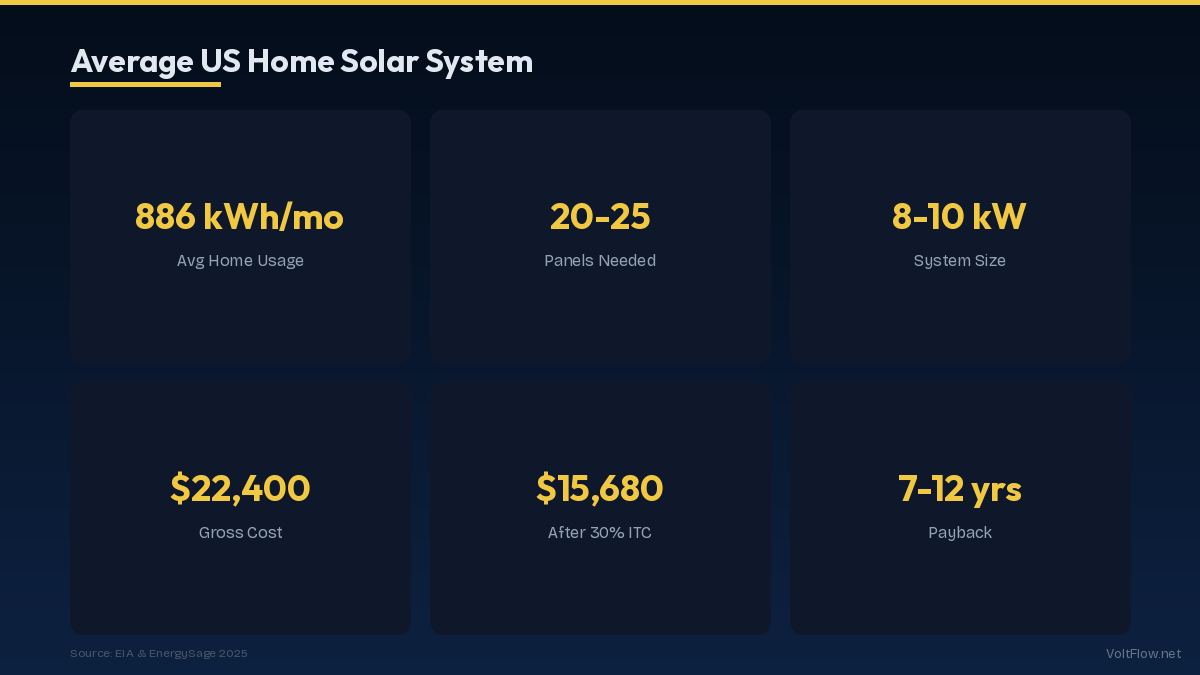Select the whole Avg Home Usage stat card

(x=240, y=320)
